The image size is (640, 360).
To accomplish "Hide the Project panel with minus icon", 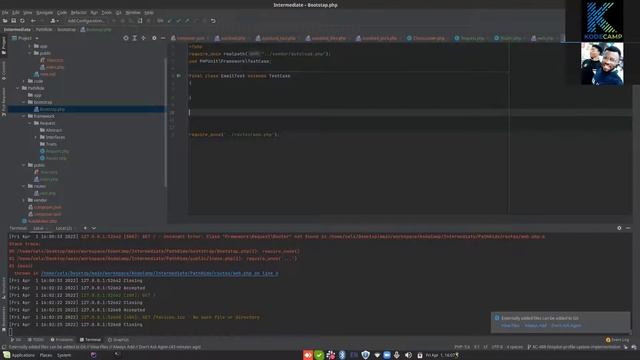I will 162,38.
